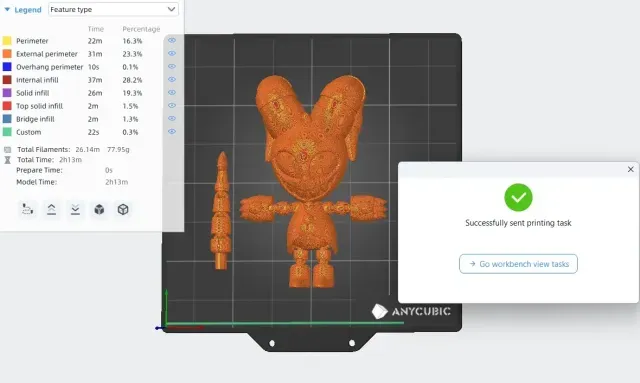Toggle External perimeter visibility eye
Image resolution: width=640 pixels, height=383 pixels.
tap(172, 53)
